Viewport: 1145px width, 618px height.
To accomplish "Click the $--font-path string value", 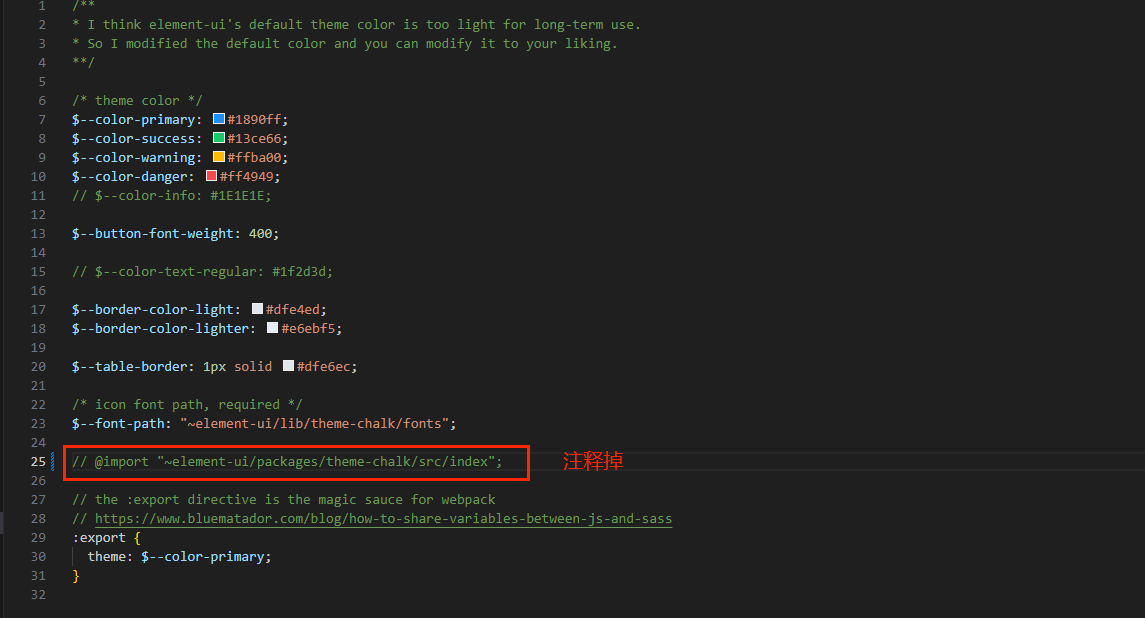I will coord(317,424).
